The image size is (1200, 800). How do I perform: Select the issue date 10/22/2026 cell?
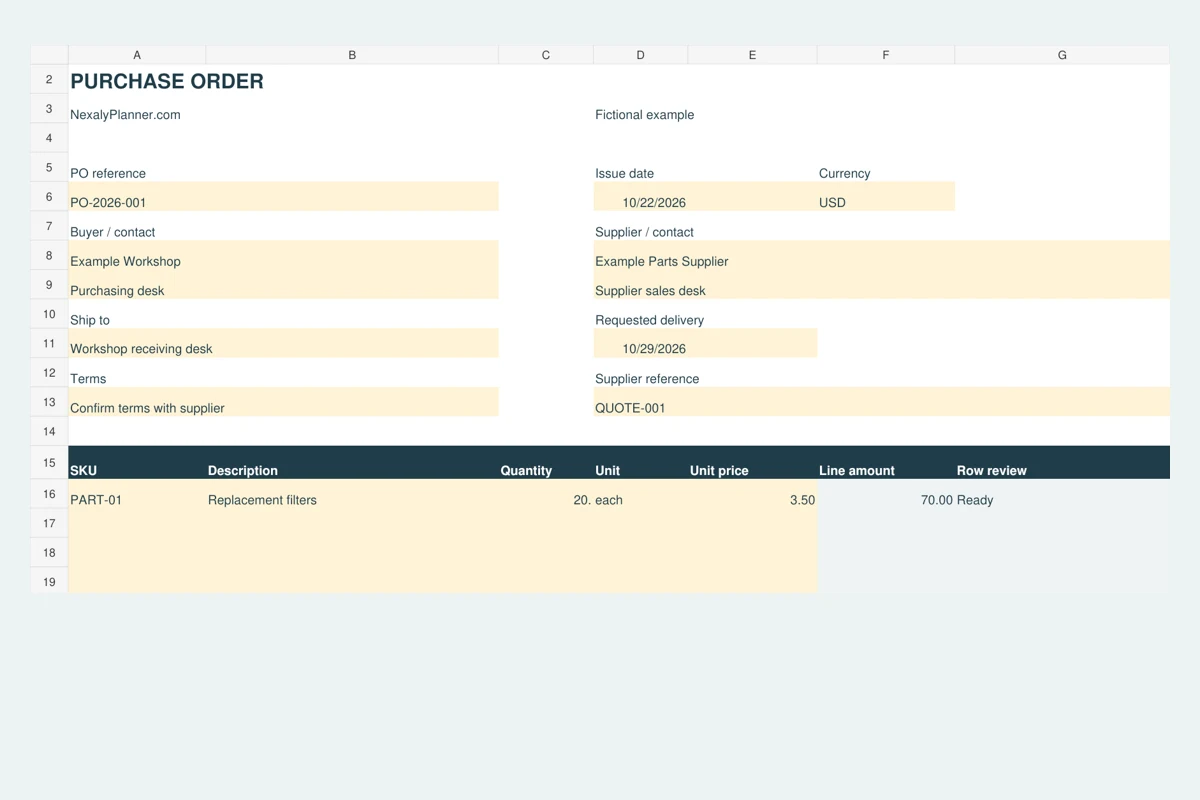pos(640,197)
